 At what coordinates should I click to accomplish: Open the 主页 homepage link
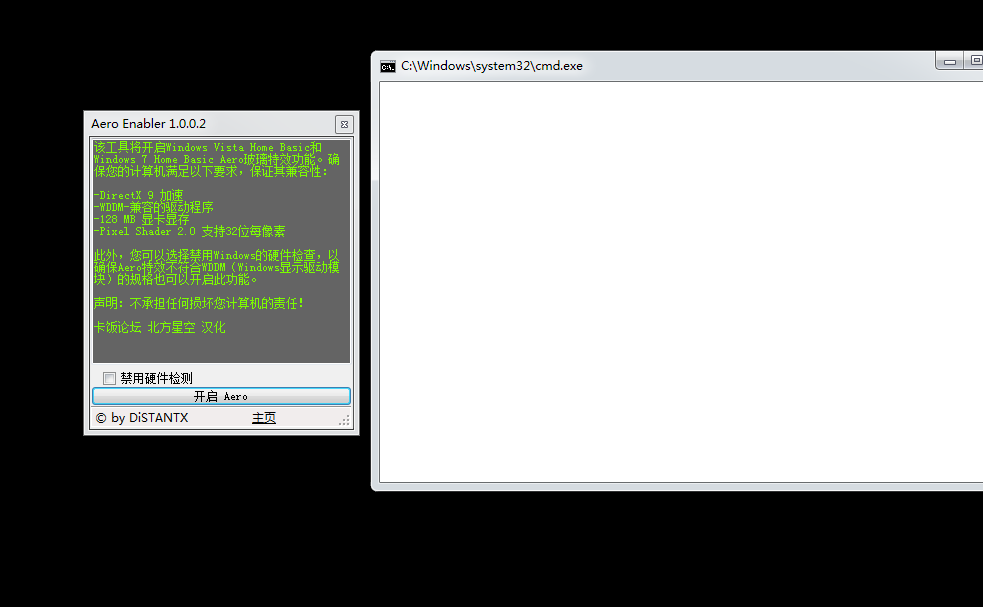click(263, 418)
